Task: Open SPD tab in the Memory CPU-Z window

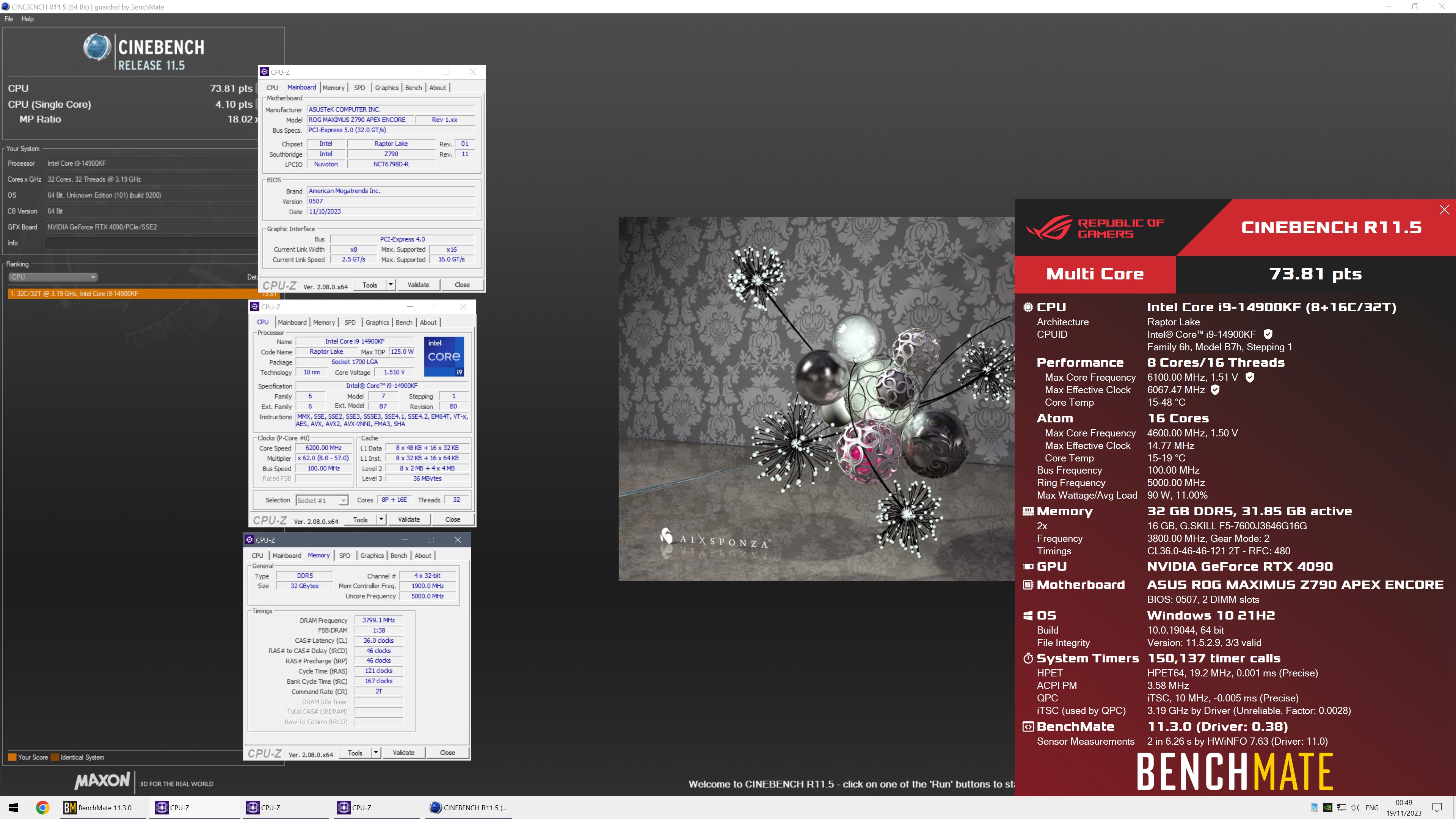Action: pyautogui.click(x=345, y=555)
